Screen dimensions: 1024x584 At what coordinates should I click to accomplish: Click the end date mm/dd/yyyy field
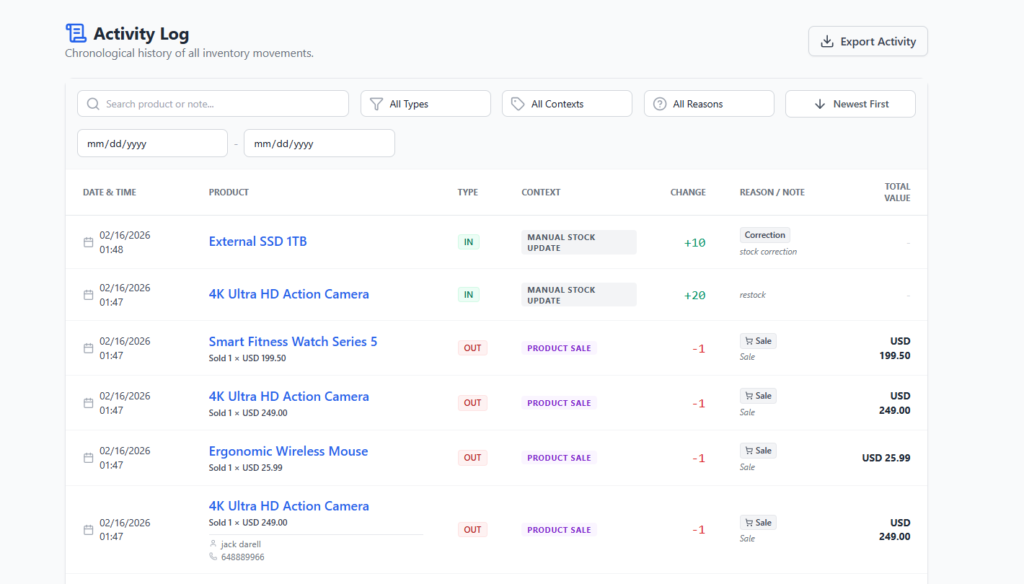coord(319,144)
